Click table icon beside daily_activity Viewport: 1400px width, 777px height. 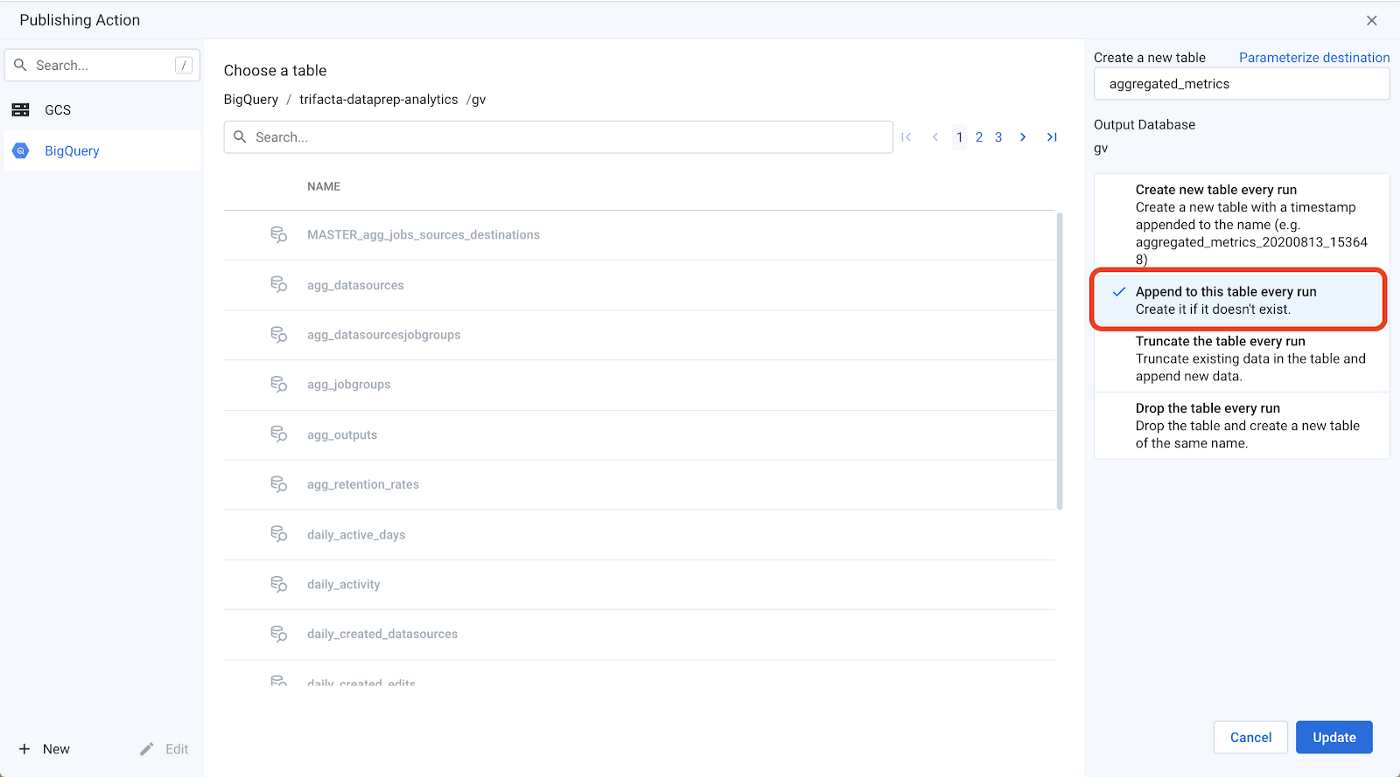point(279,584)
